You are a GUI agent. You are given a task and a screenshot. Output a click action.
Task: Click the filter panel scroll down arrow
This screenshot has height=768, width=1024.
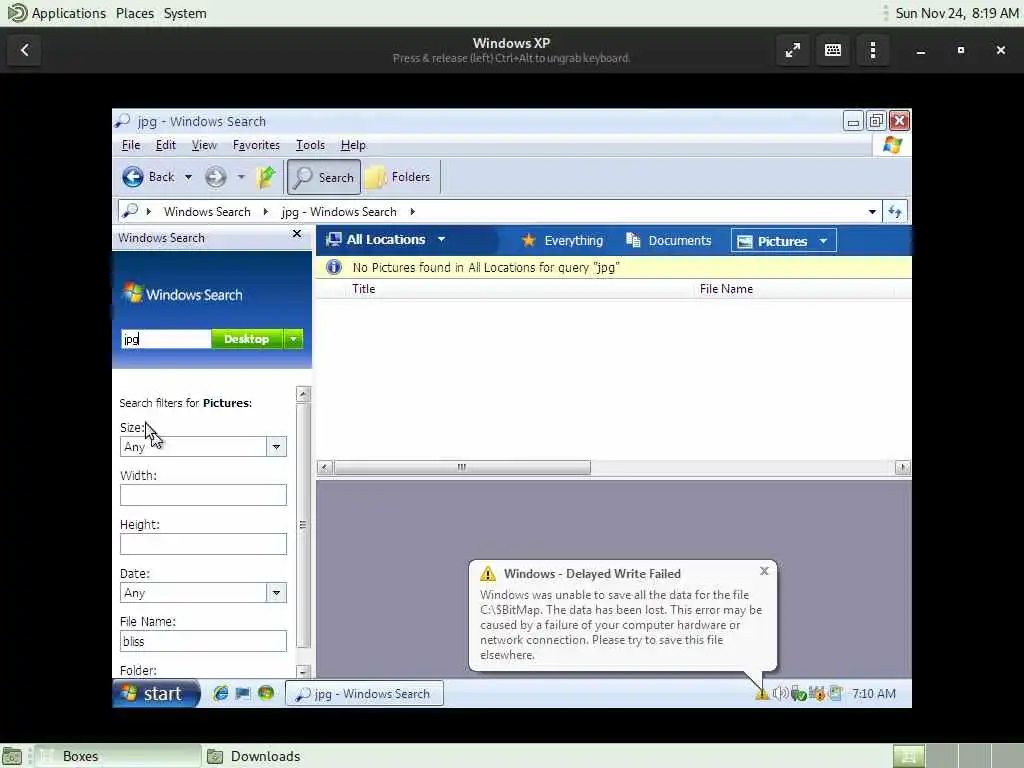[303, 671]
